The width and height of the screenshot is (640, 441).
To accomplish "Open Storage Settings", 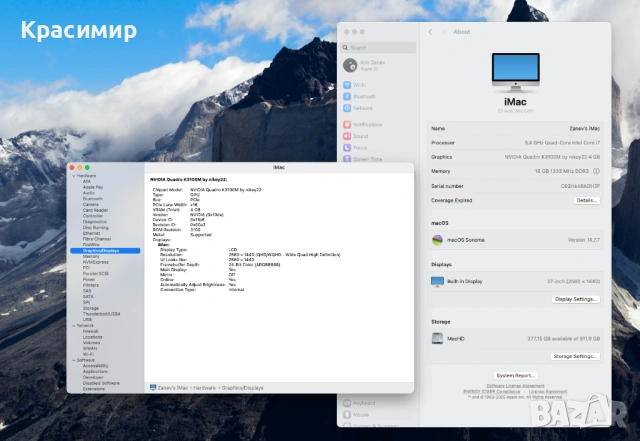I will pyautogui.click(x=575, y=356).
